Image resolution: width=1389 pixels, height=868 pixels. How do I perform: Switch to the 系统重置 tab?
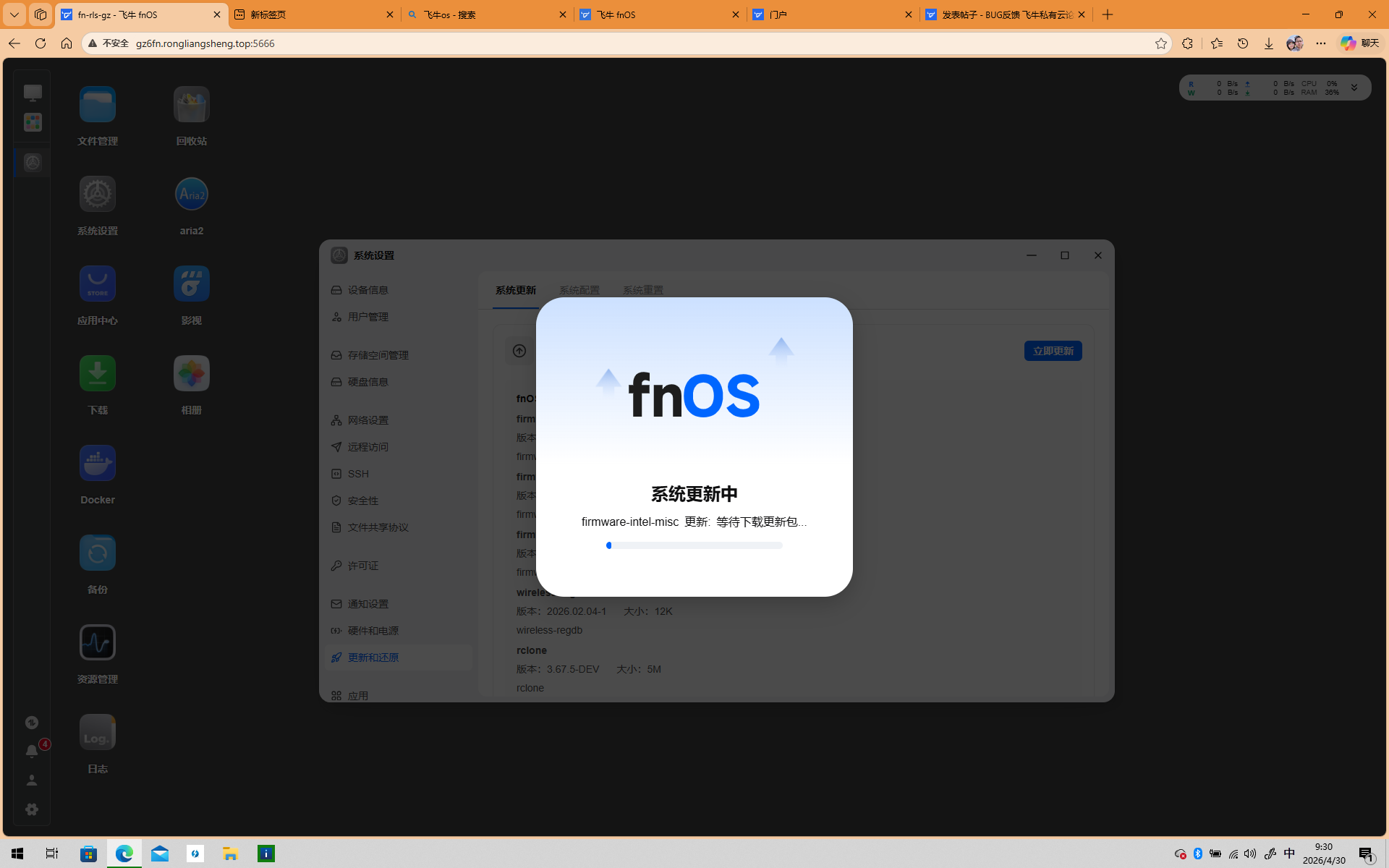(x=643, y=290)
